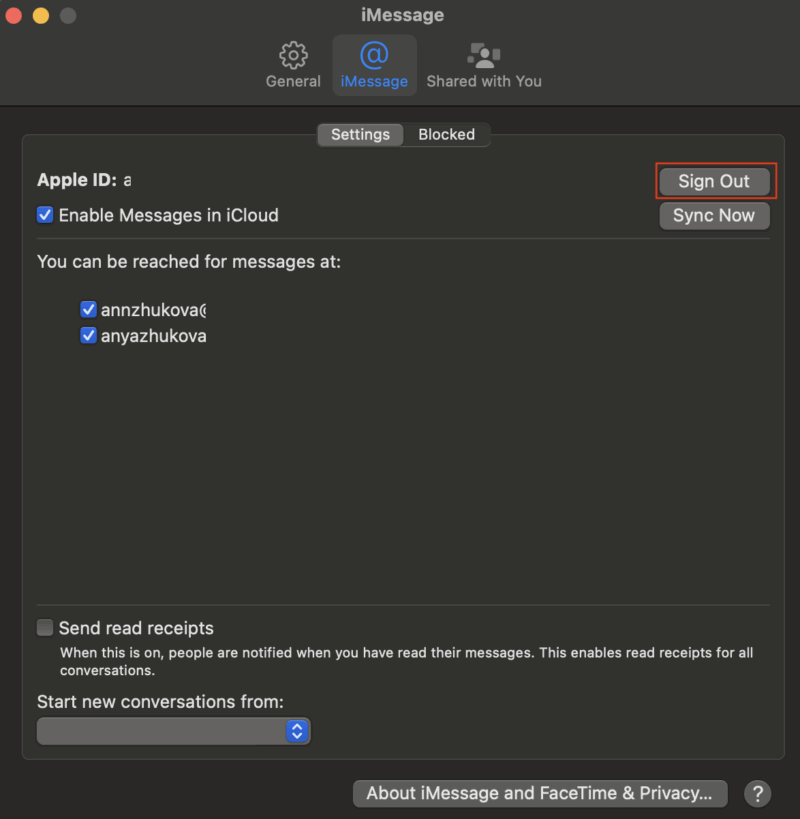This screenshot has width=800, height=819.
Task: Open the Shared with You pane
Action: pyautogui.click(x=484, y=56)
